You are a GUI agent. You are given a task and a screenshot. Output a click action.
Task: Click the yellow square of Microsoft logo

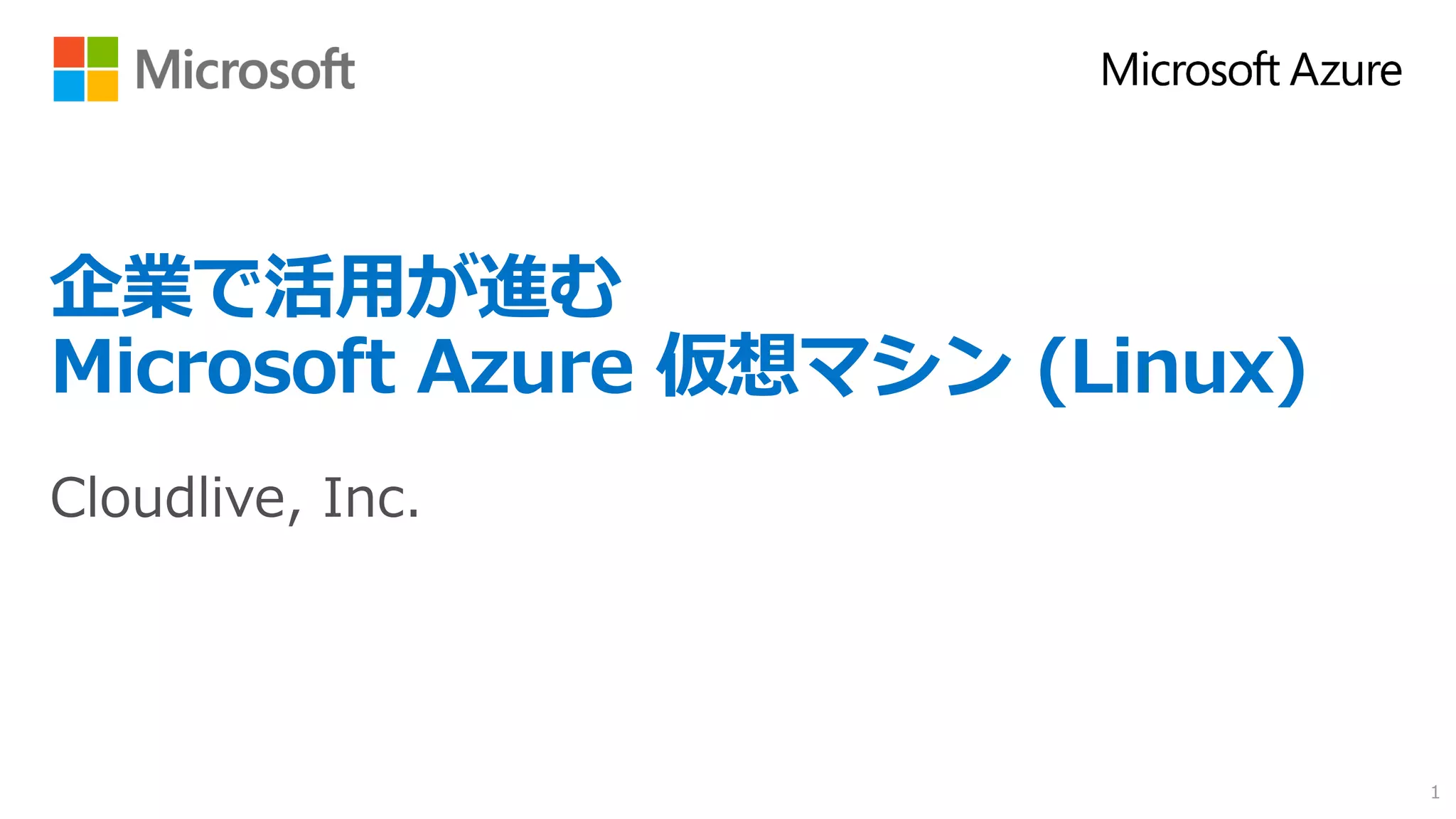tap(102, 86)
